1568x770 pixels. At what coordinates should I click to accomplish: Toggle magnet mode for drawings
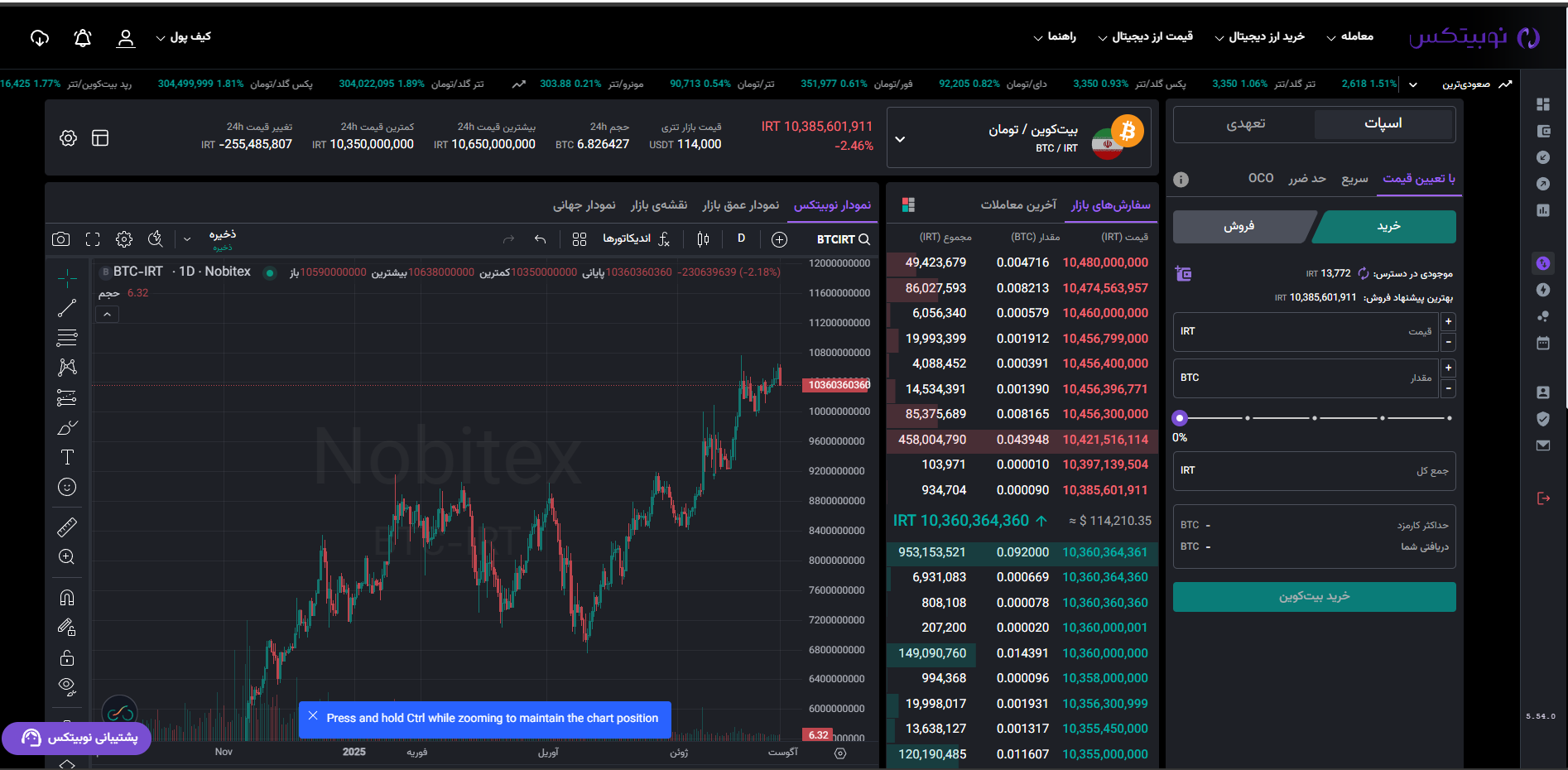click(67, 598)
